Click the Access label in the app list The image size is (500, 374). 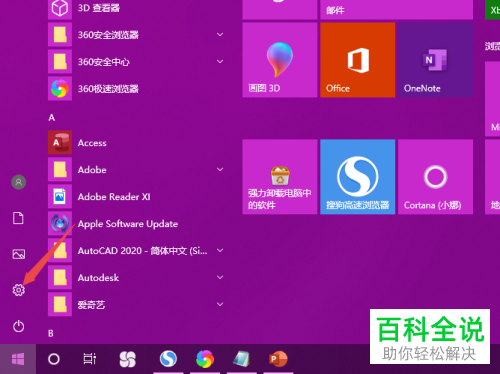click(92, 143)
